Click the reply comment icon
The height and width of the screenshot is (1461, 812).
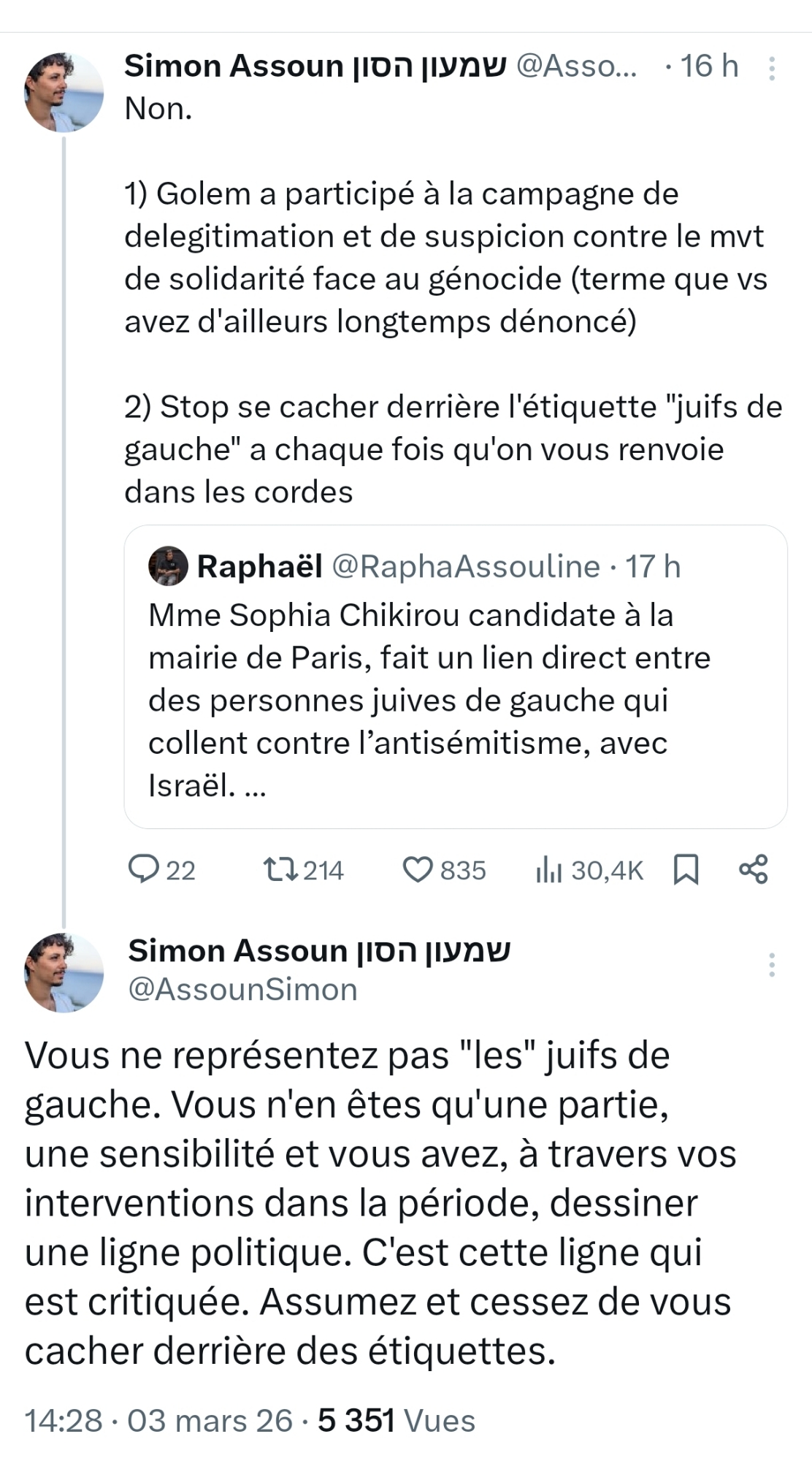(144, 869)
